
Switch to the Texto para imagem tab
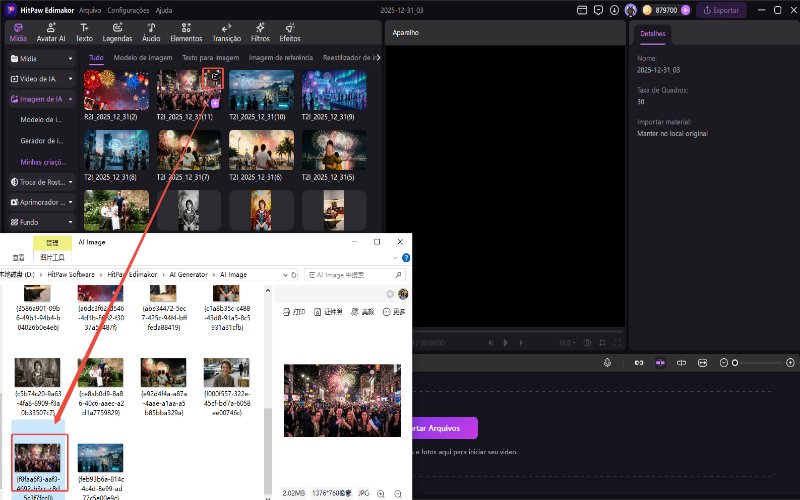pos(209,57)
